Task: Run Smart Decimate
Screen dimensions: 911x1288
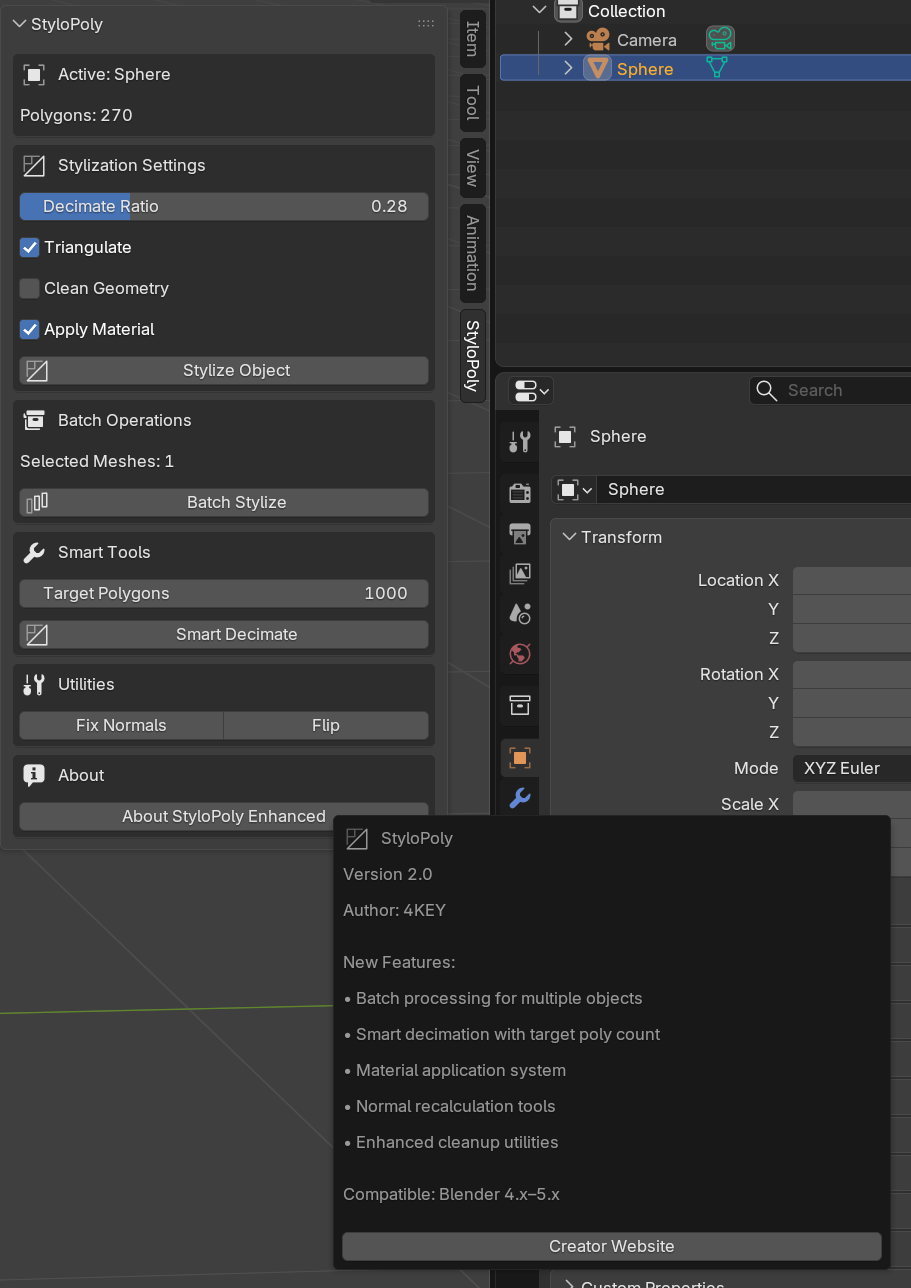Action: [x=224, y=634]
